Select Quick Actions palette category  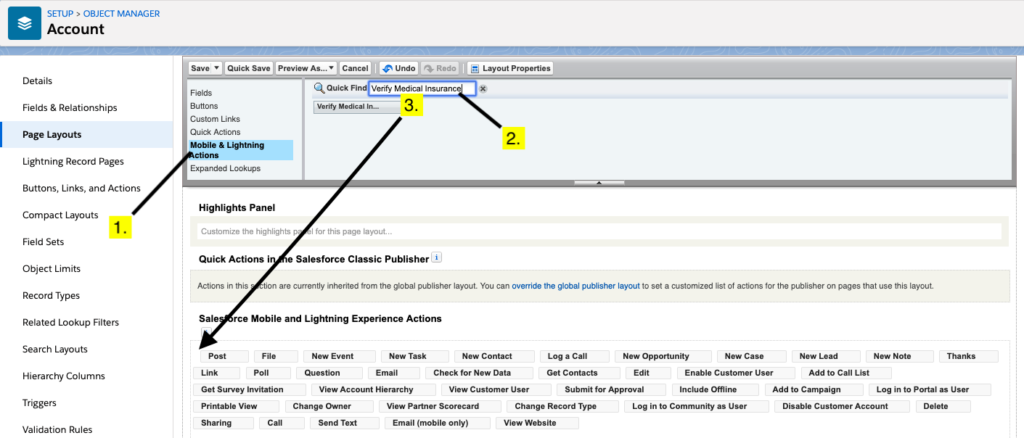[215, 132]
